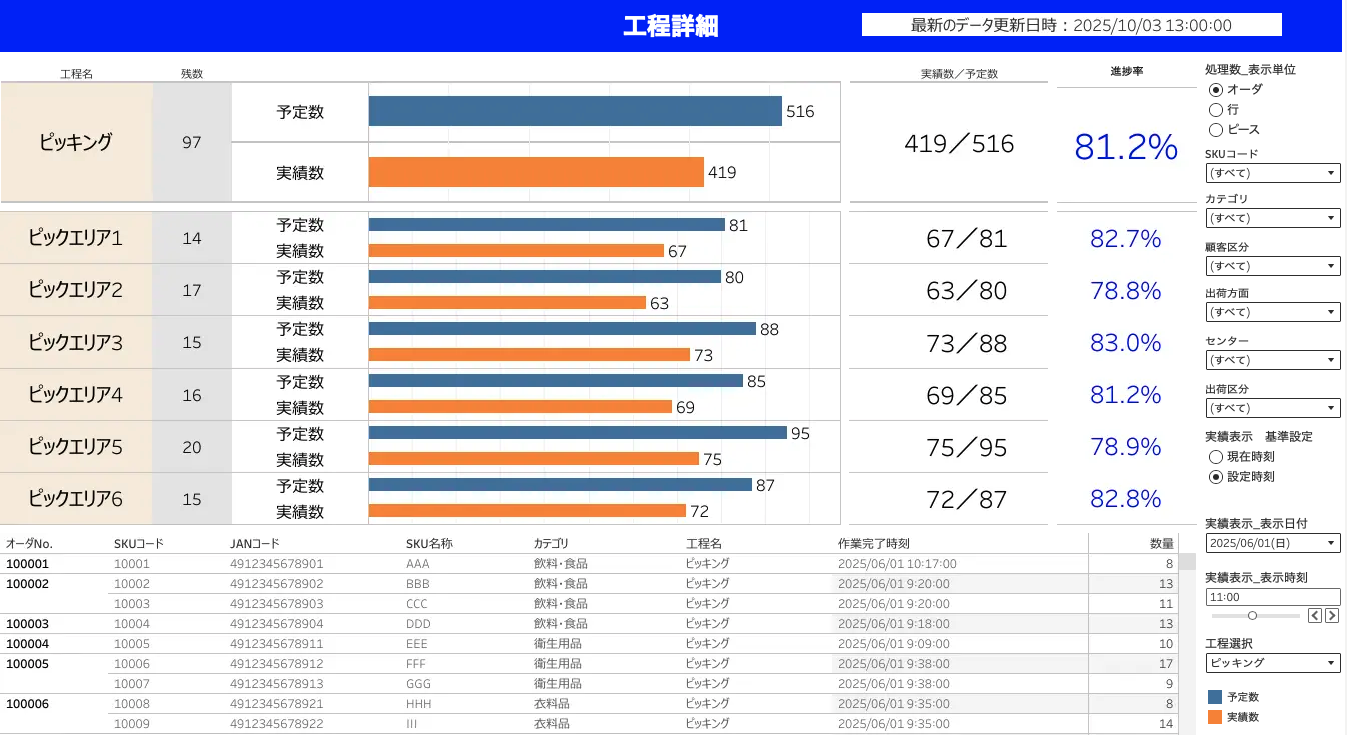
Task: Select the ピックエリア1 process row label
Action: pos(76,238)
